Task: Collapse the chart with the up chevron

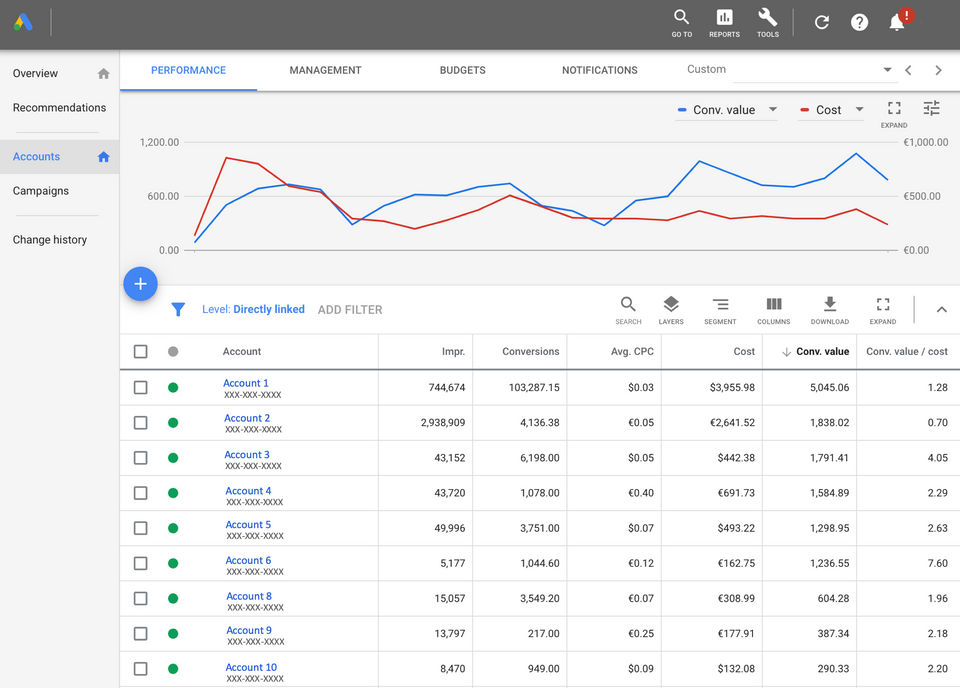Action: 942,310
